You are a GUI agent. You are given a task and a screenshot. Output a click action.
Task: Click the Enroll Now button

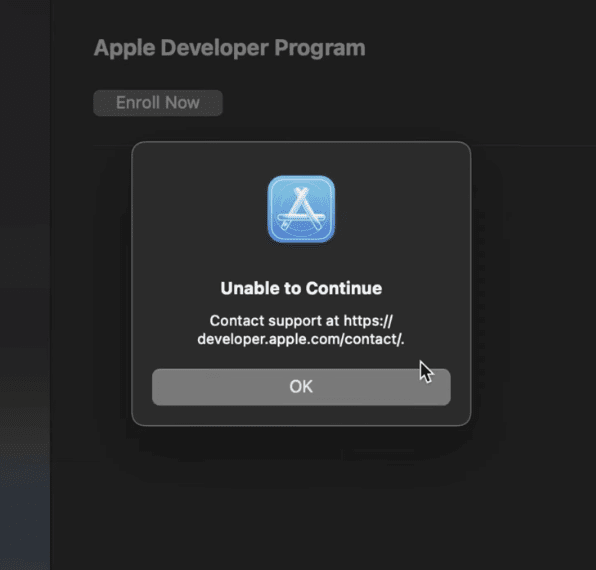point(158,103)
